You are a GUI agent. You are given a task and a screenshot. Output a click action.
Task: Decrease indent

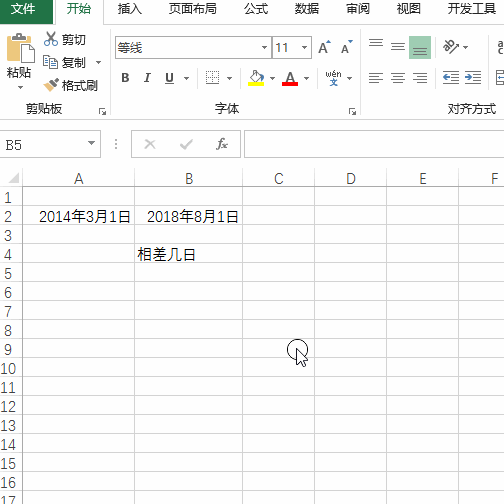(x=451, y=78)
